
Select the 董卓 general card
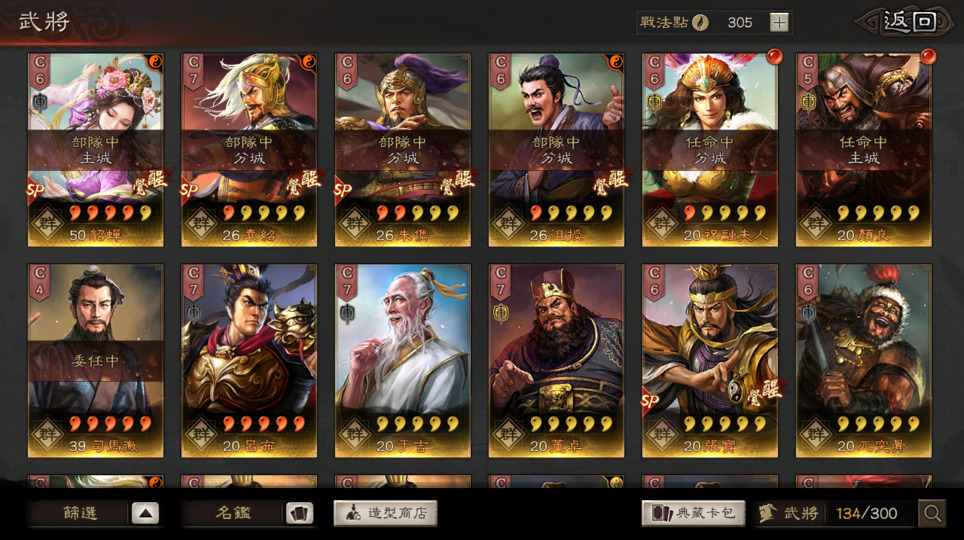click(x=556, y=360)
